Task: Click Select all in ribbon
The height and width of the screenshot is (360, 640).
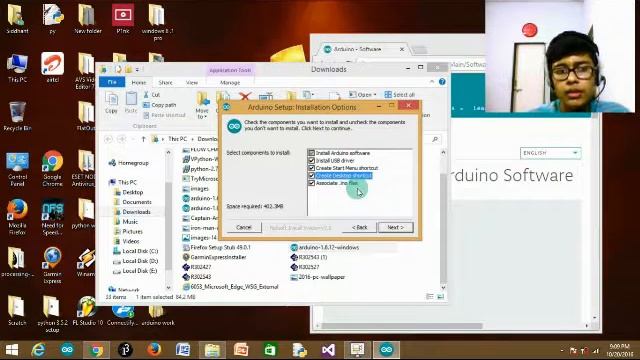Action: 400,95
